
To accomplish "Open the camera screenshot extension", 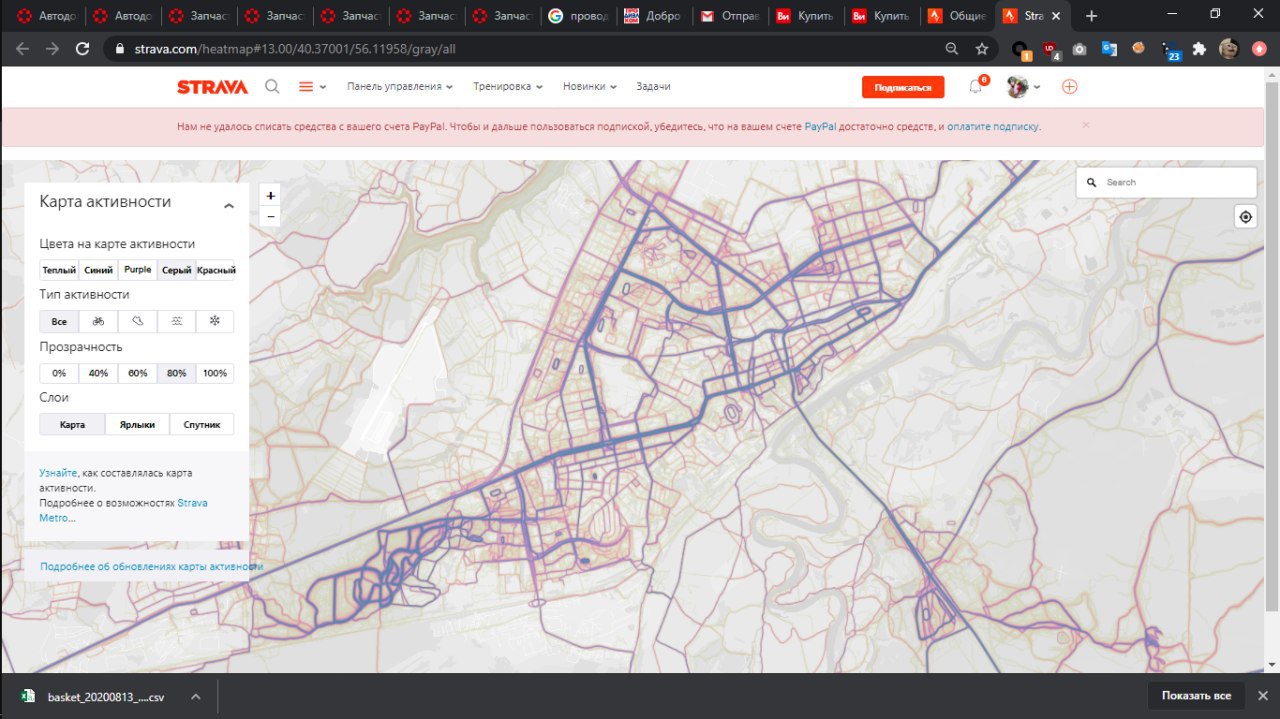I will 1080,48.
